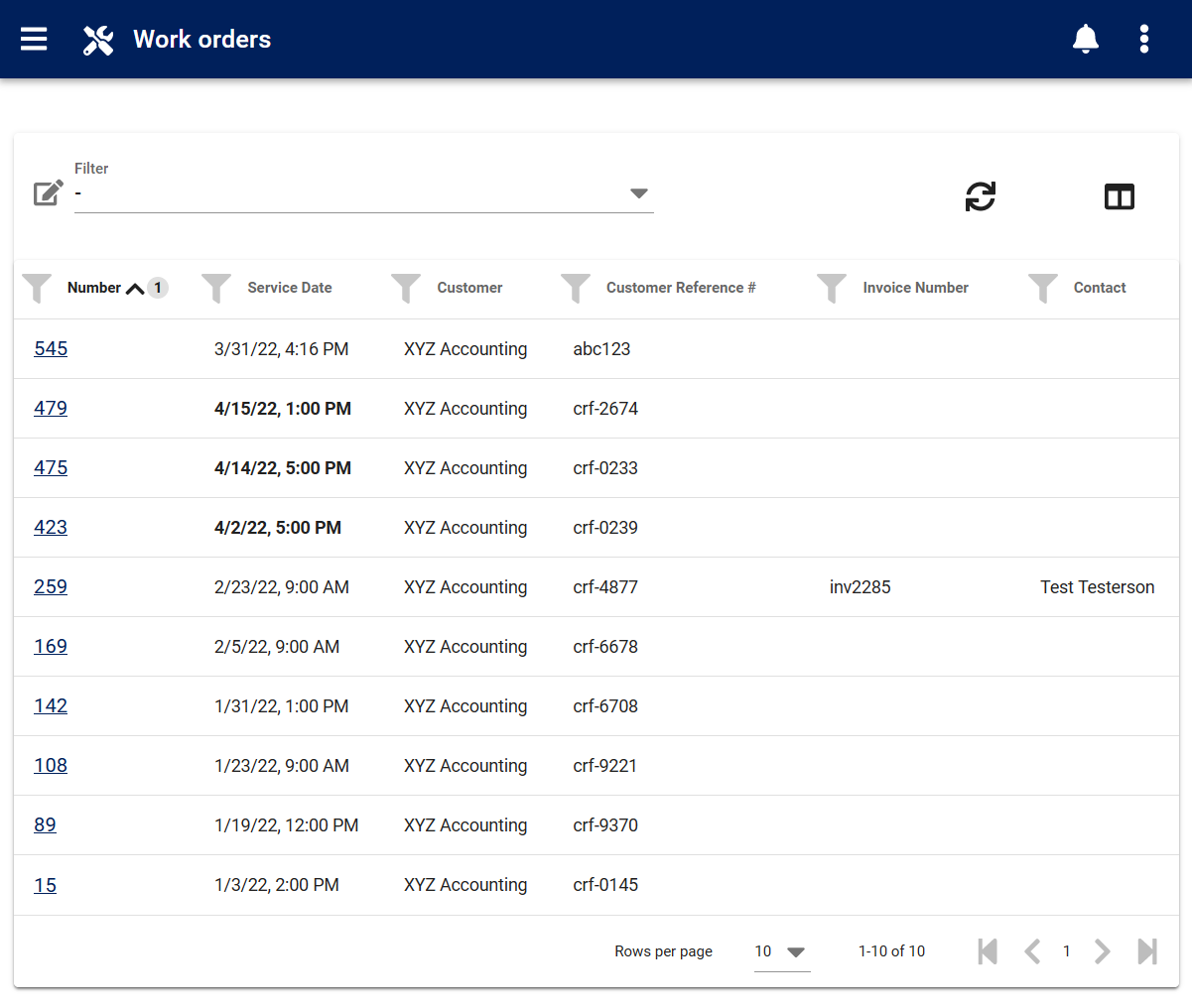This screenshot has height=1008, width=1192.
Task: Open work order 169
Action: coord(51,646)
